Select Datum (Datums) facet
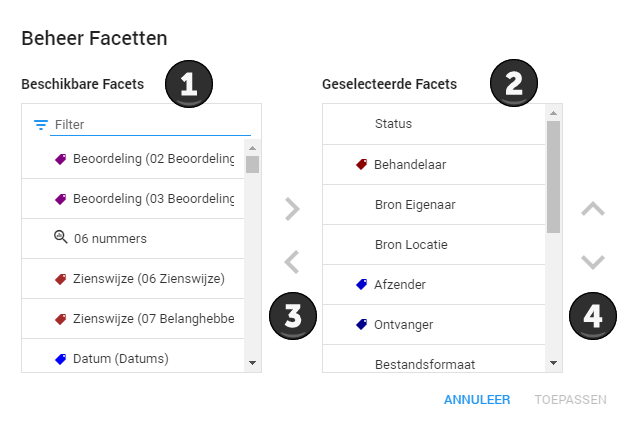 pyautogui.click(x=133, y=359)
